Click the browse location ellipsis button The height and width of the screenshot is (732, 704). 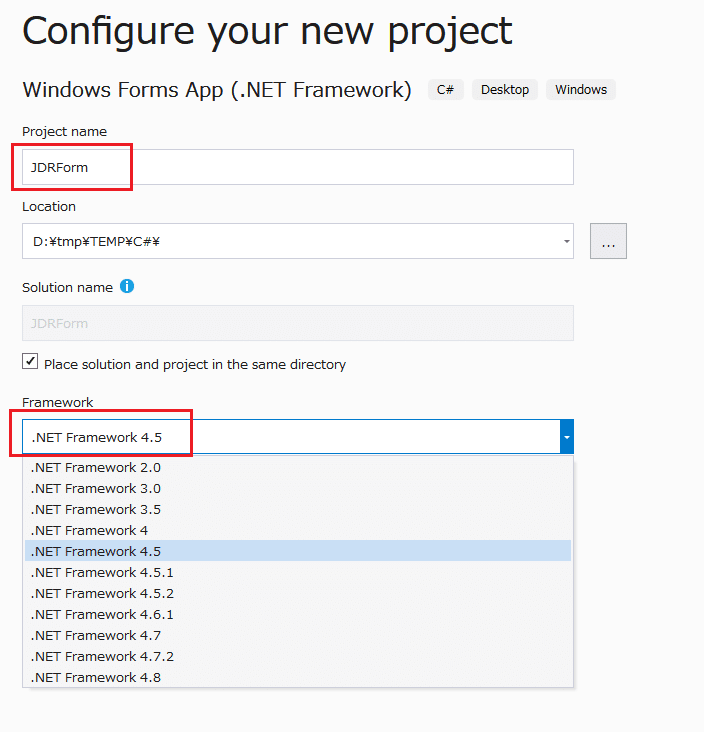coord(608,241)
